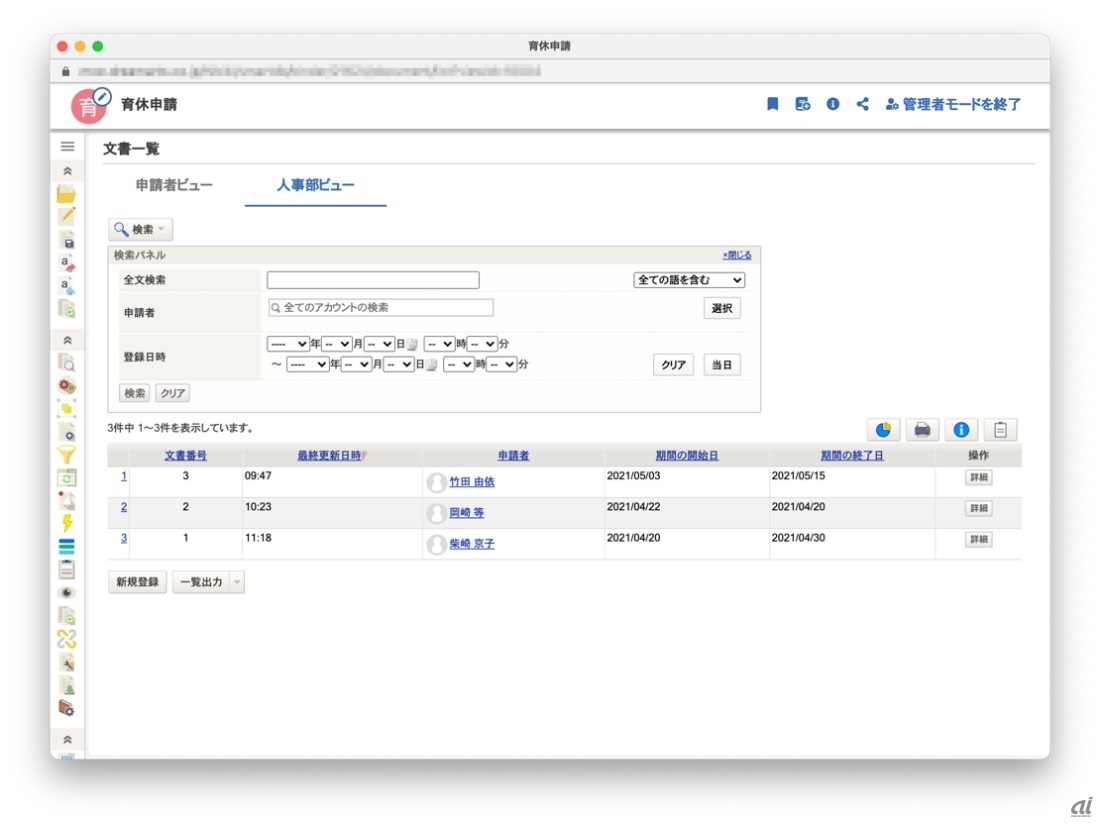Click the yellow folder sidebar icon
The height and width of the screenshot is (825, 1100).
pyautogui.click(x=67, y=194)
